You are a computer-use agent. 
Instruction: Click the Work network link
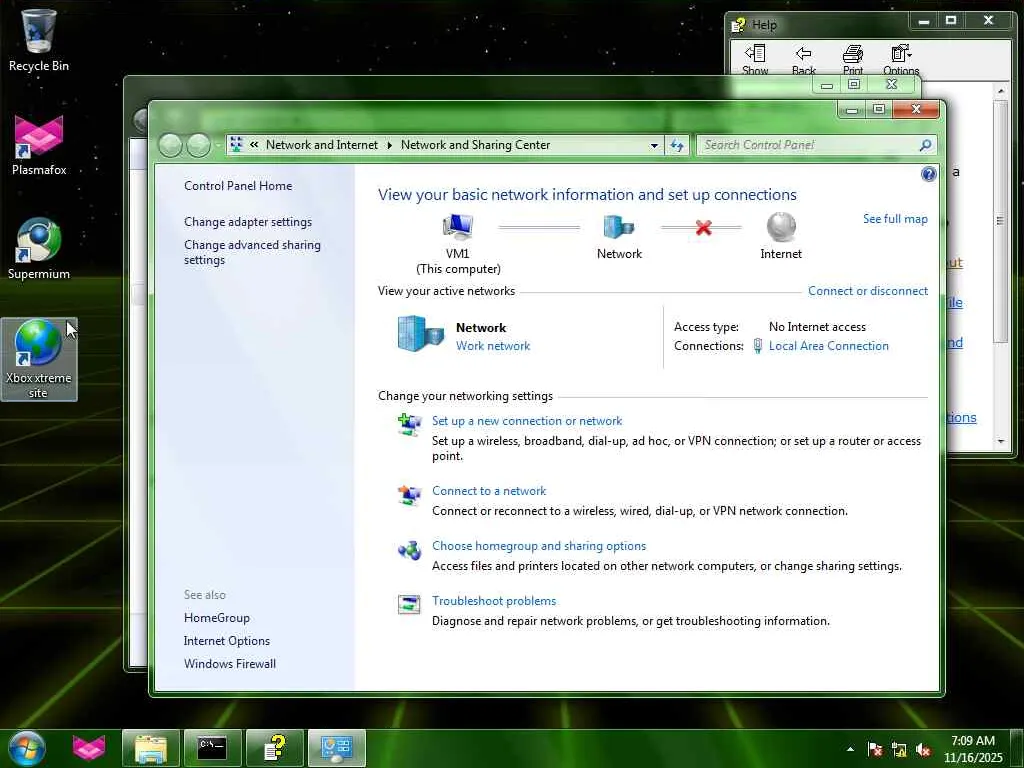[x=492, y=346]
